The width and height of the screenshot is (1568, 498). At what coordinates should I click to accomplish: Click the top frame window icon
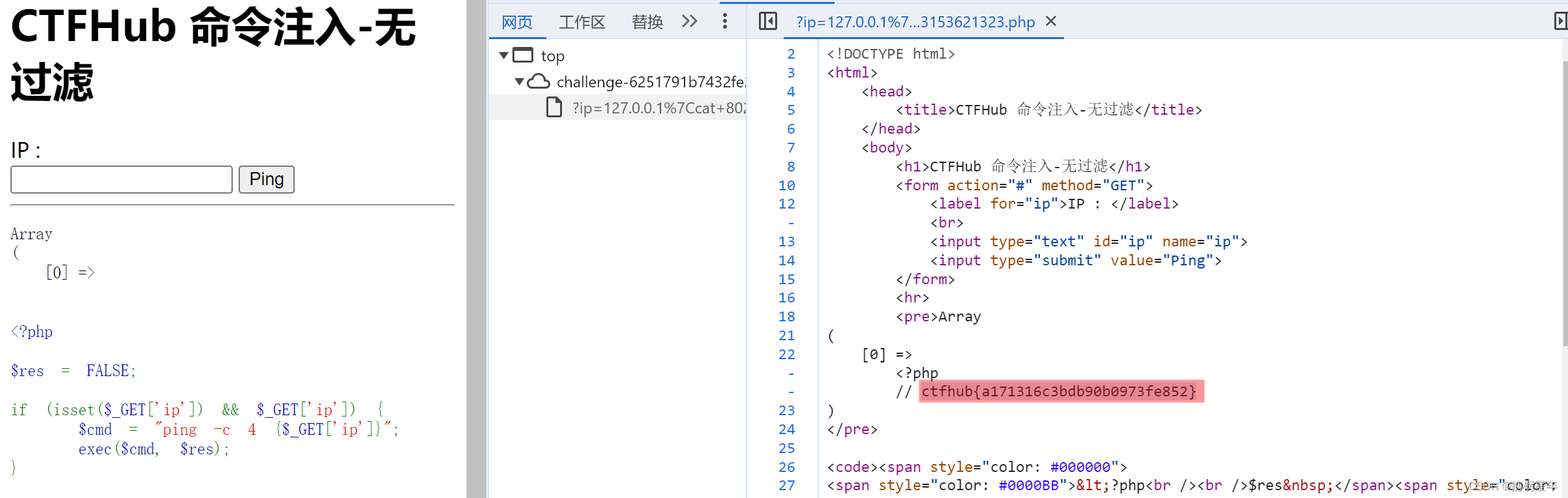(523, 55)
